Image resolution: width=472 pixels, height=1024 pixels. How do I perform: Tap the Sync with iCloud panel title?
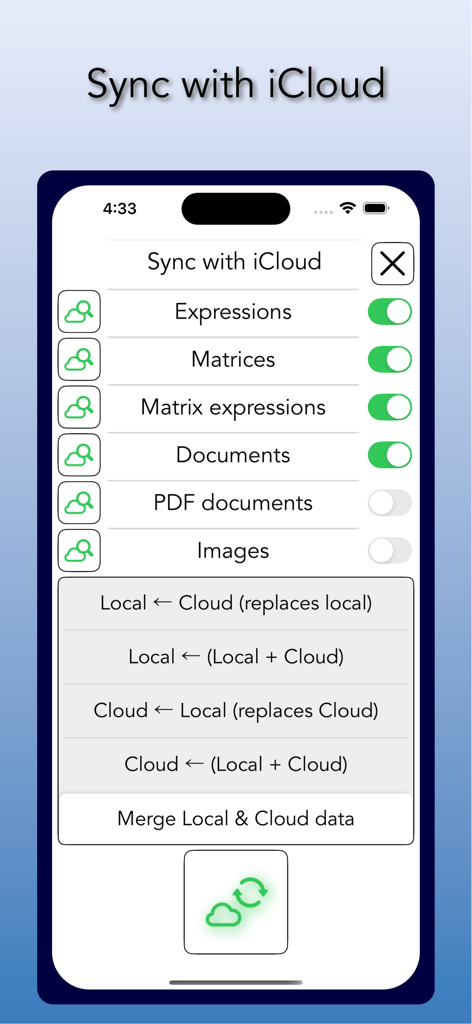pyautogui.click(x=234, y=262)
